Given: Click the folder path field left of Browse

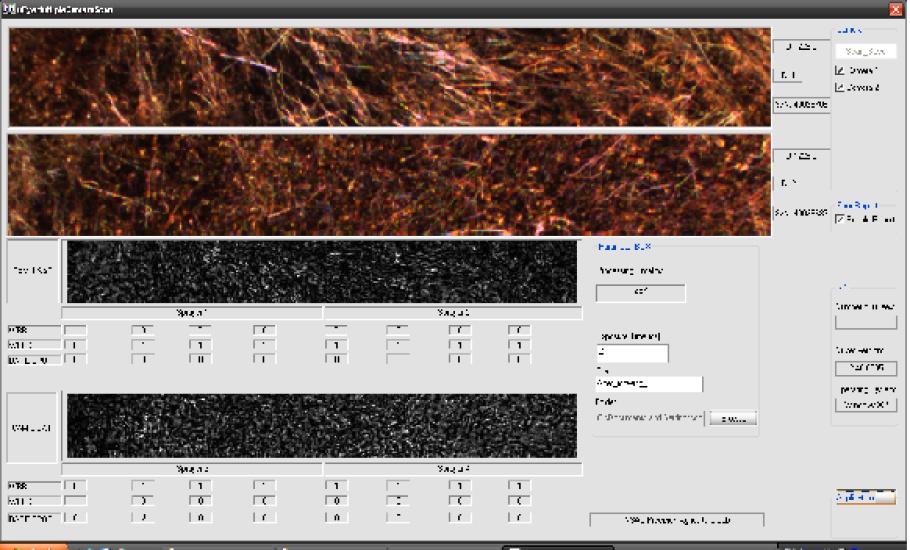Looking at the screenshot, I should click(x=649, y=418).
